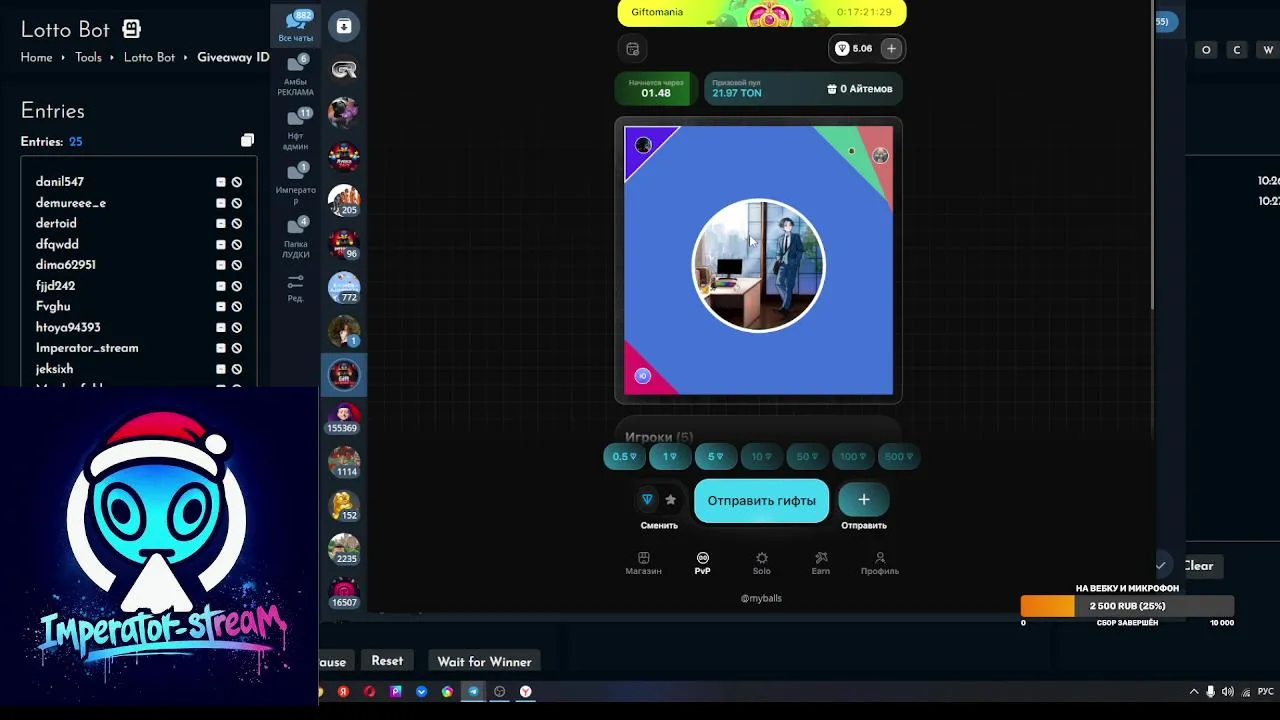Open the PvP tab
The width and height of the screenshot is (1280, 720).
pos(702,563)
